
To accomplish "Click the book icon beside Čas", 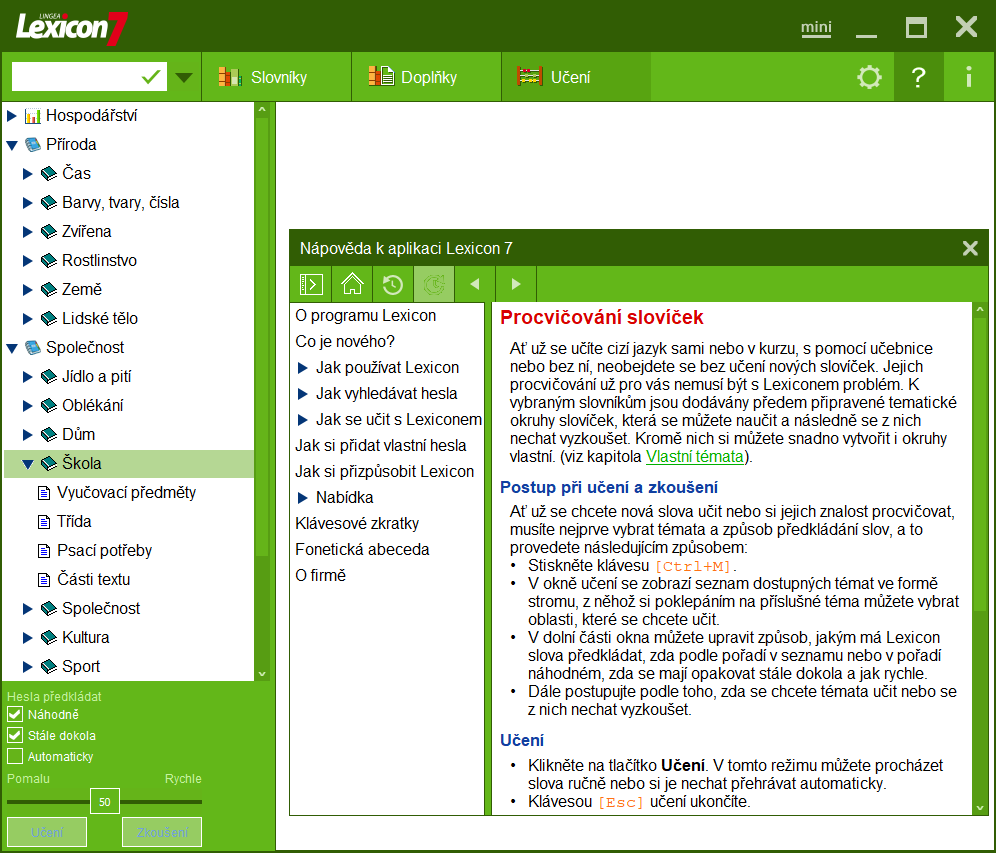I will pyautogui.click(x=49, y=173).
